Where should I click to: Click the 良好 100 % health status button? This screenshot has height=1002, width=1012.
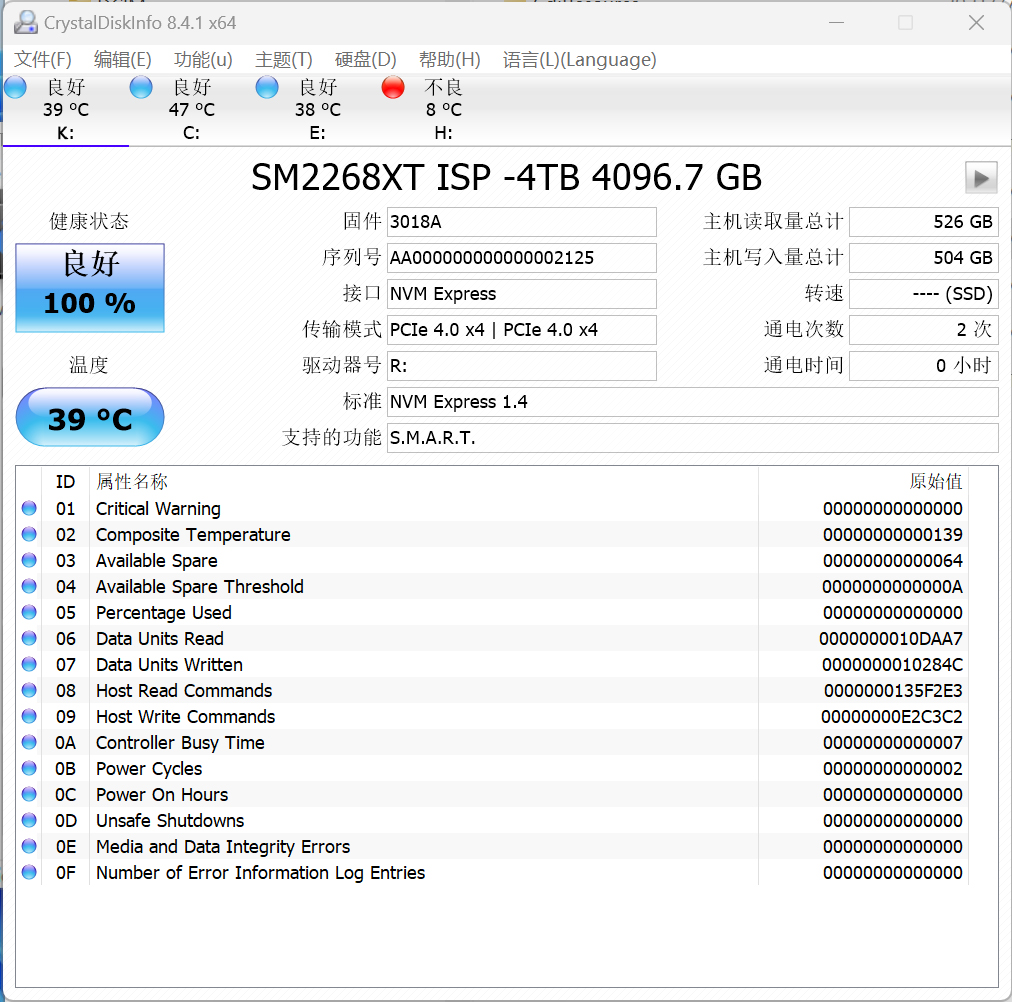pyautogui.click(x=90, y=288)
